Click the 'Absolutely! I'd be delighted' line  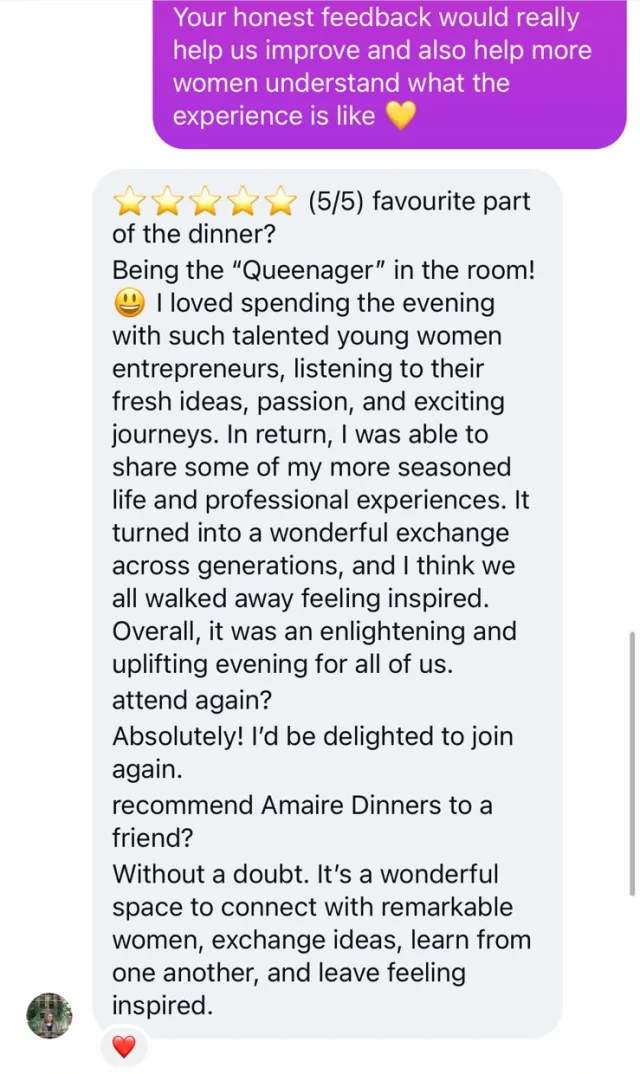tap(312, 736)
